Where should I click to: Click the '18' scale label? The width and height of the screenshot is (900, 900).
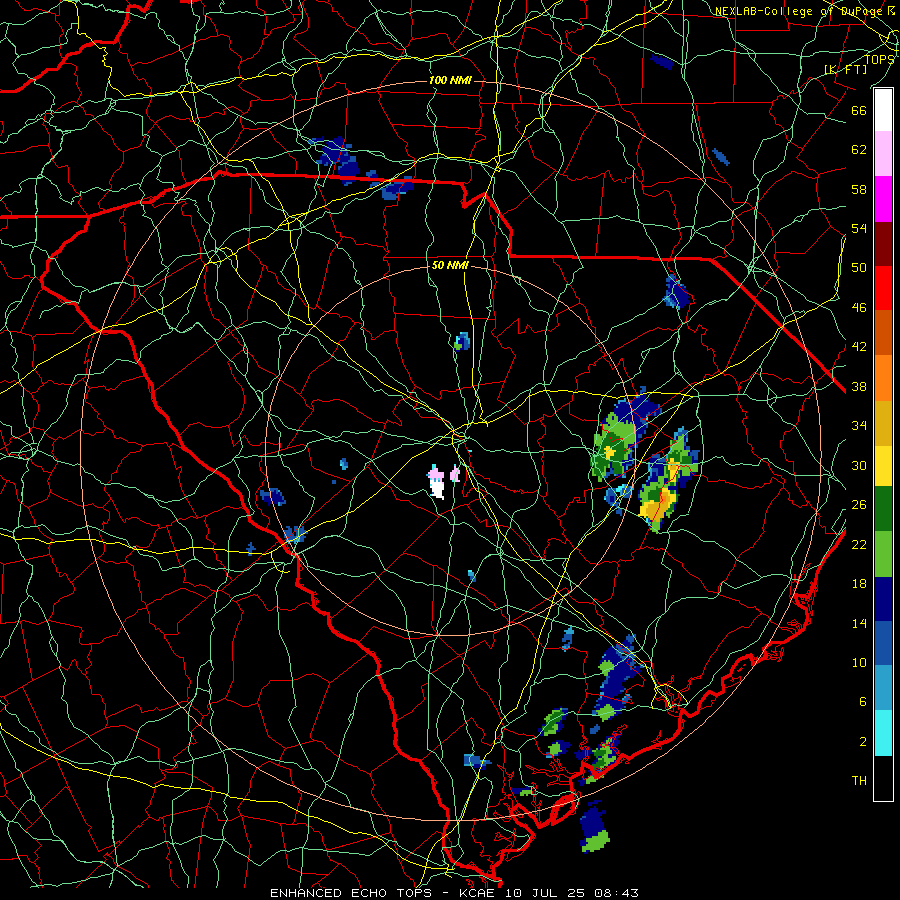tap(859, 584)
